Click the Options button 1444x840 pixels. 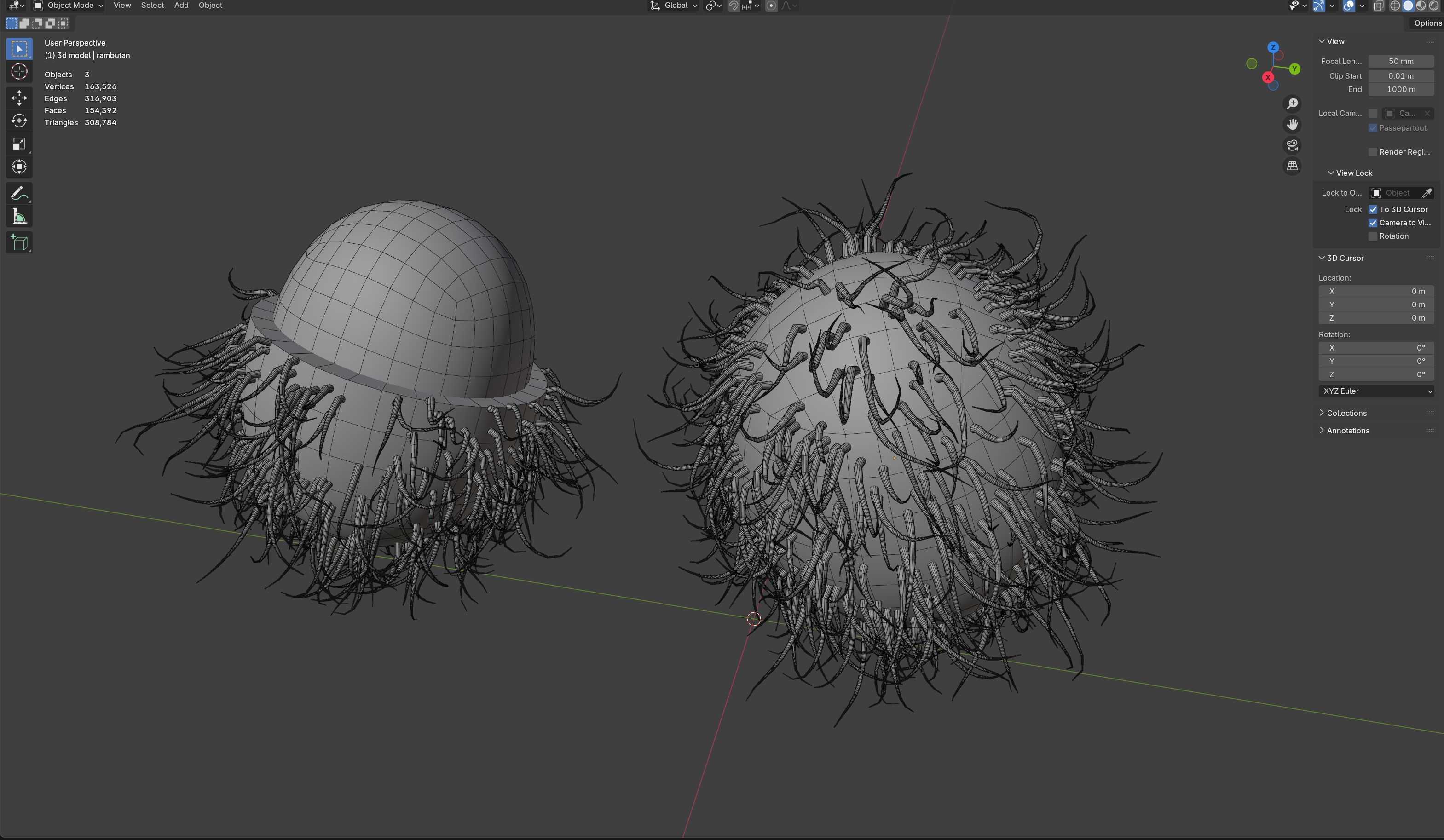click(1427, 23)
